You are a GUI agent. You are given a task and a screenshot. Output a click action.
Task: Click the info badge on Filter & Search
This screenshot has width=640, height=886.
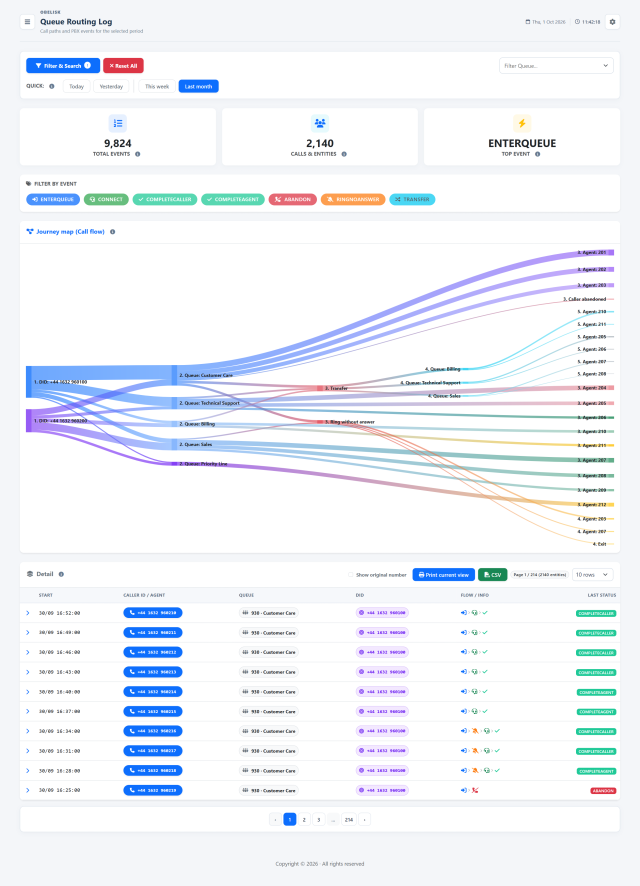coord(88,66)
